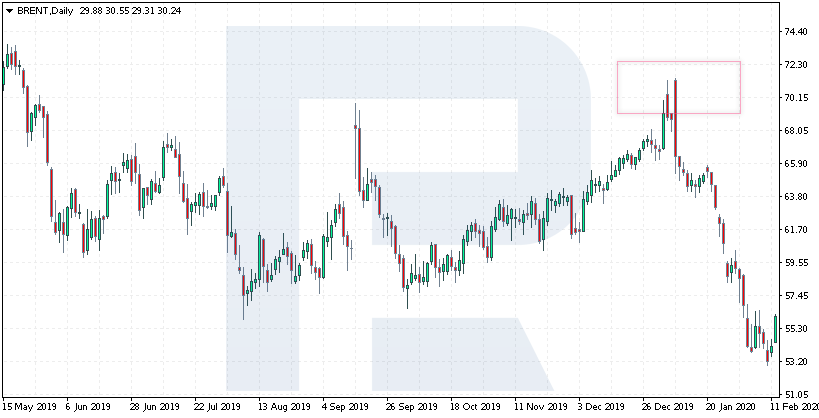Select the 15 May 2019 date label

pos(29,408)
